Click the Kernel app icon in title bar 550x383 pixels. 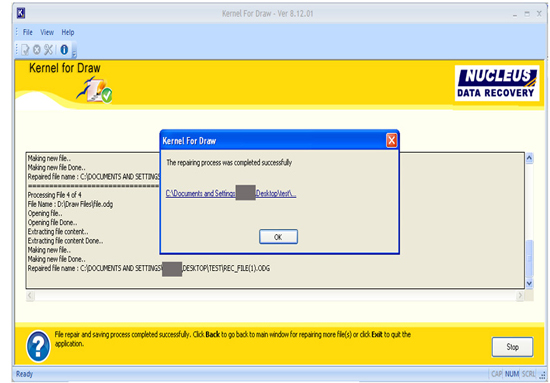[x=21, y=13]
